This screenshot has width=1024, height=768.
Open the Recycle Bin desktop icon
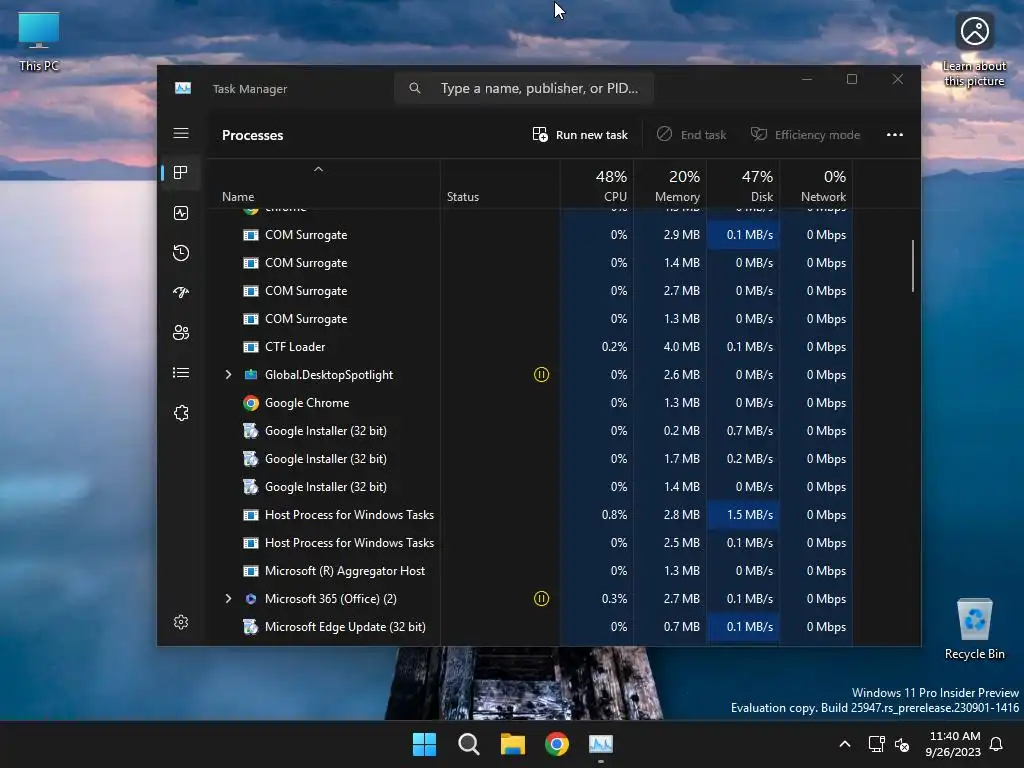click(974, 629)
